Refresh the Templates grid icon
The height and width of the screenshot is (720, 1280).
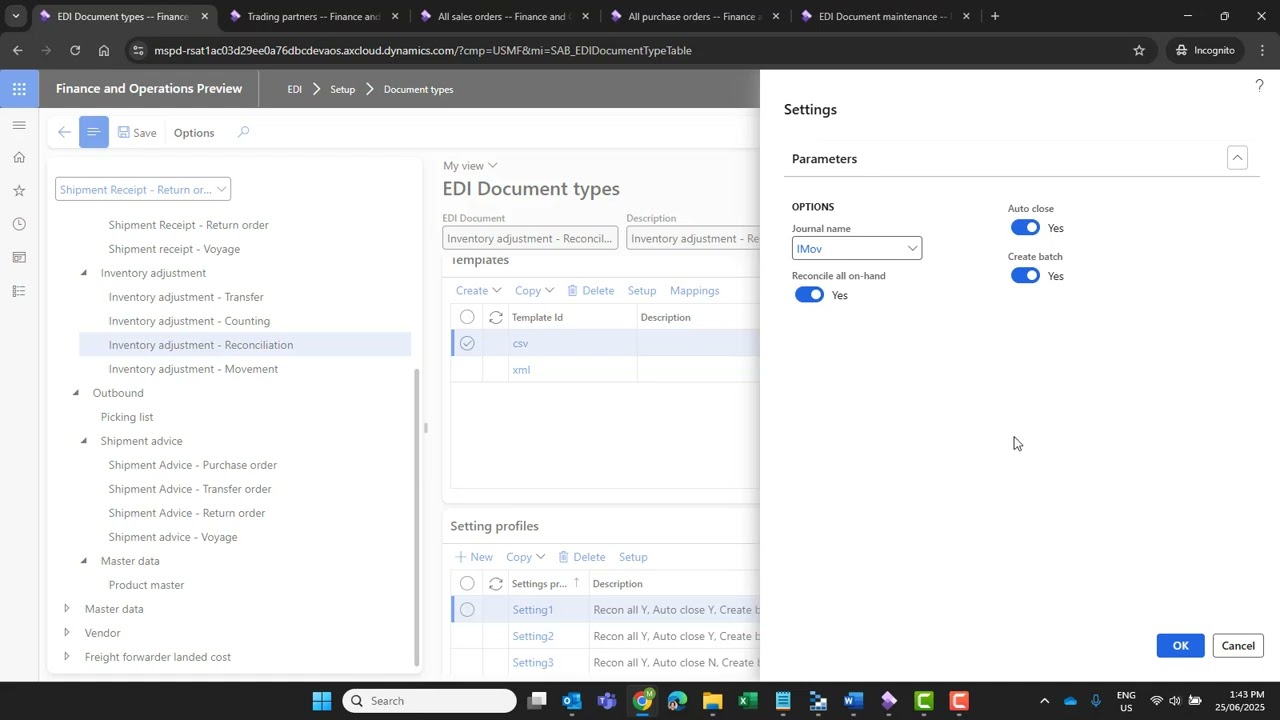(495, 317)
